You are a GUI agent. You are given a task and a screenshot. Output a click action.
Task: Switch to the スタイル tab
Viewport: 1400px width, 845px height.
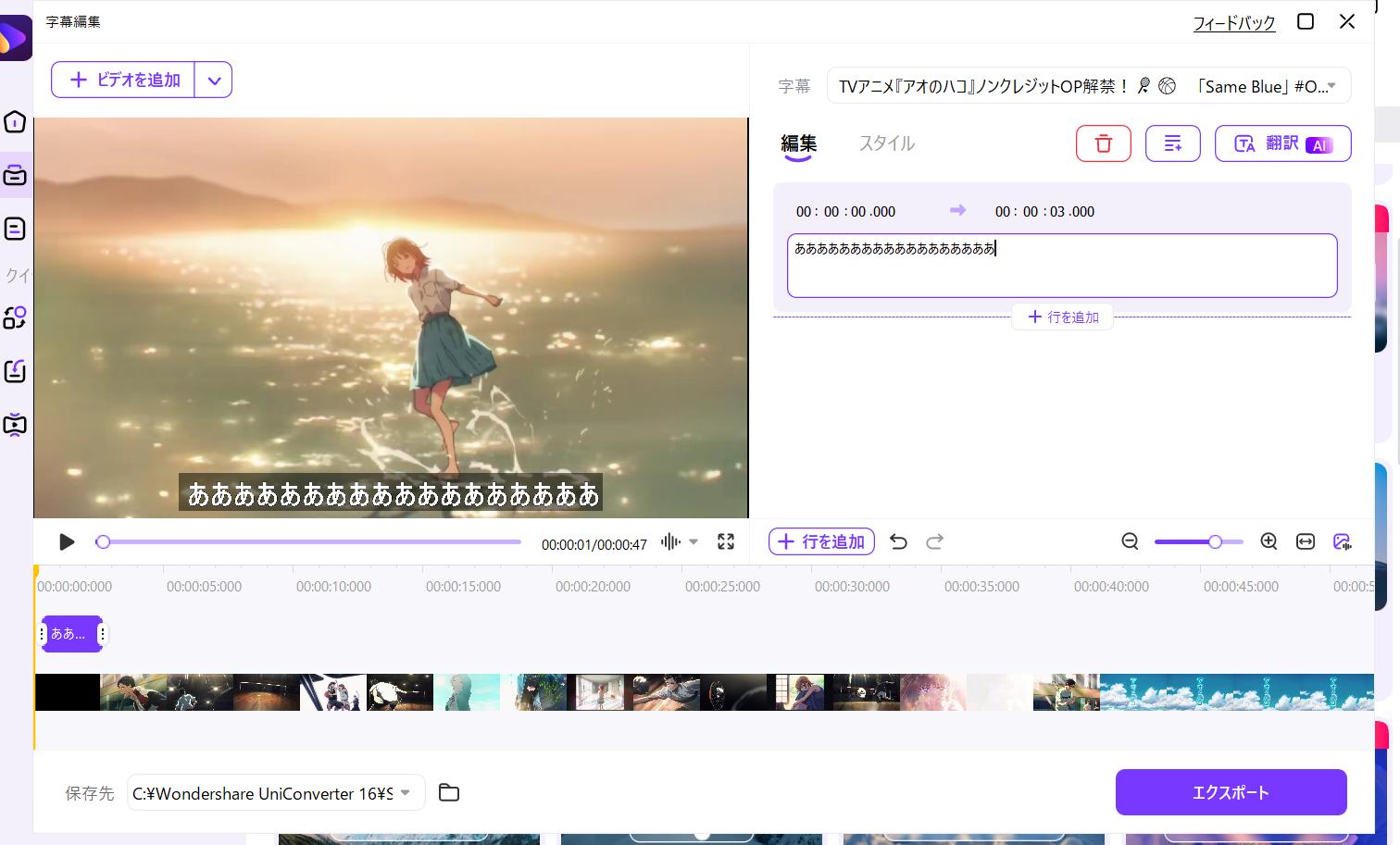886,143
